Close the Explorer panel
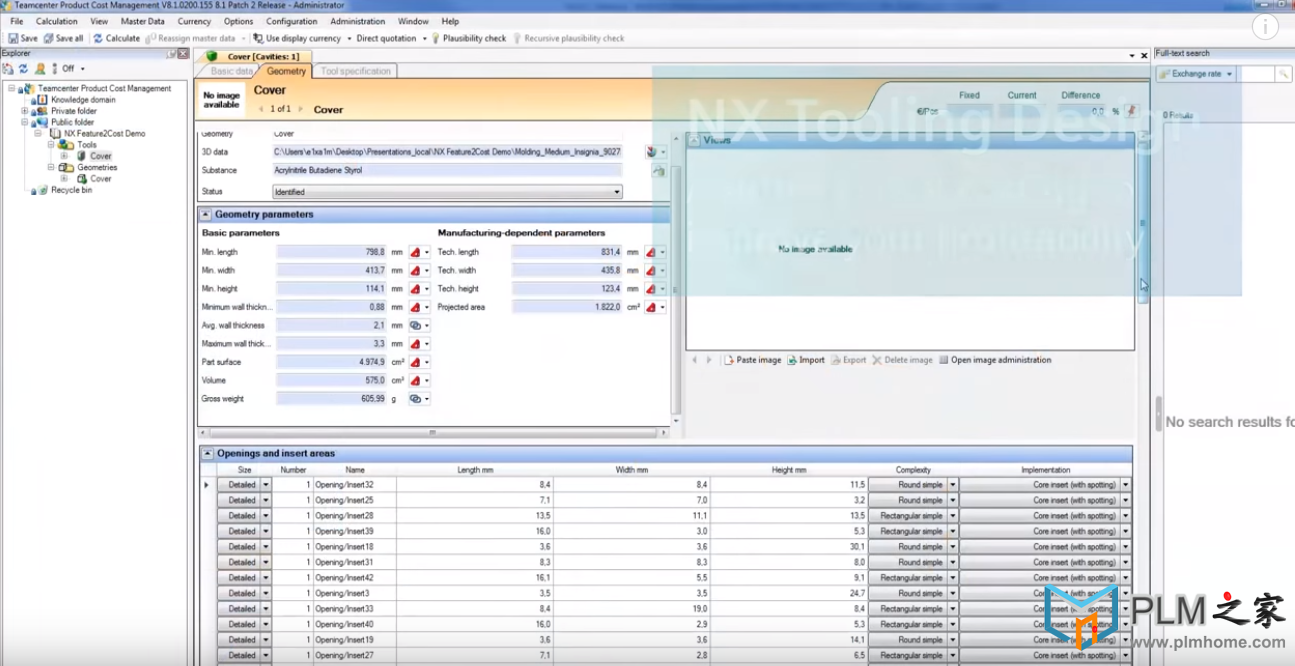Screen dimensions: 1295x666 (x=183, y=53)
